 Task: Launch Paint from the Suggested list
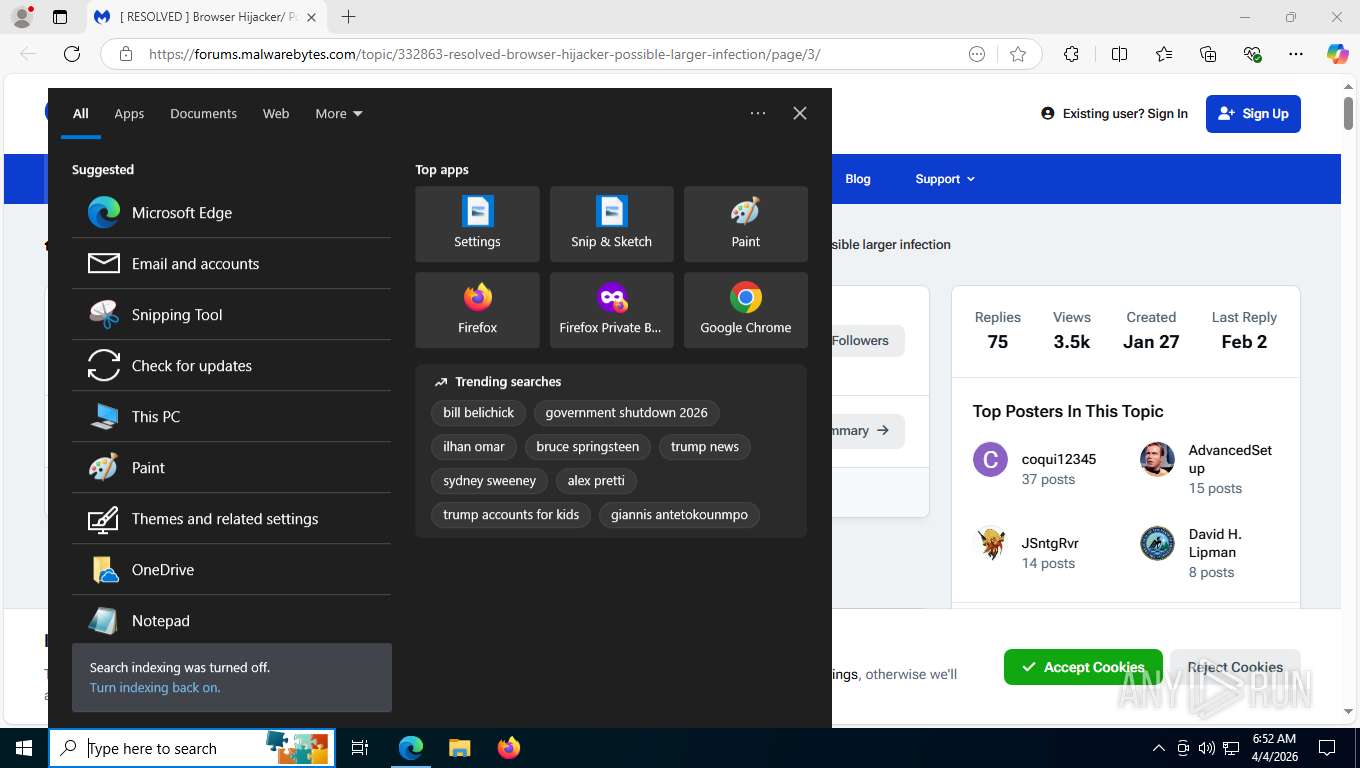click(231, 467)
